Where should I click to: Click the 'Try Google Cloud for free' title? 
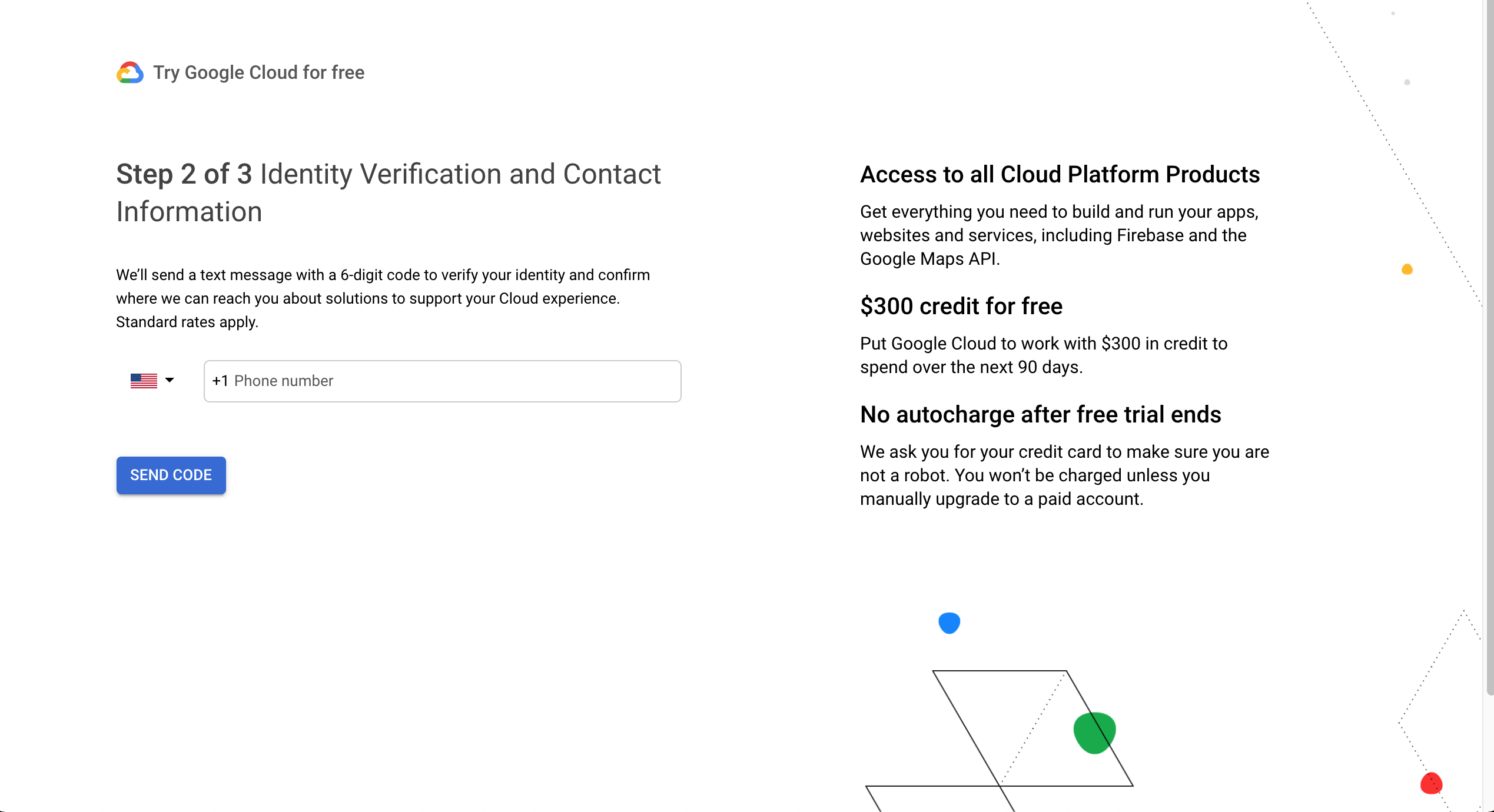pos(258,72)
